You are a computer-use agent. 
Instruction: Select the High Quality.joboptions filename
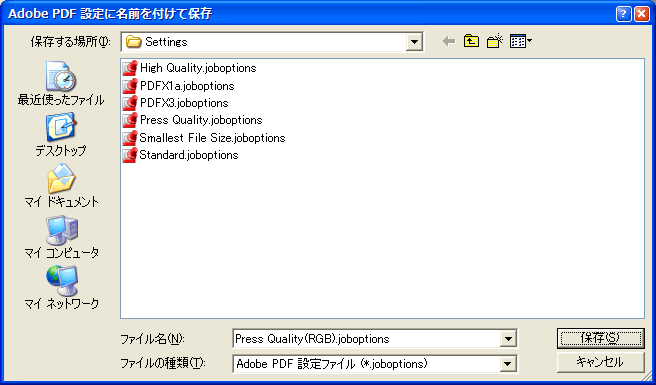click(198, 68)
